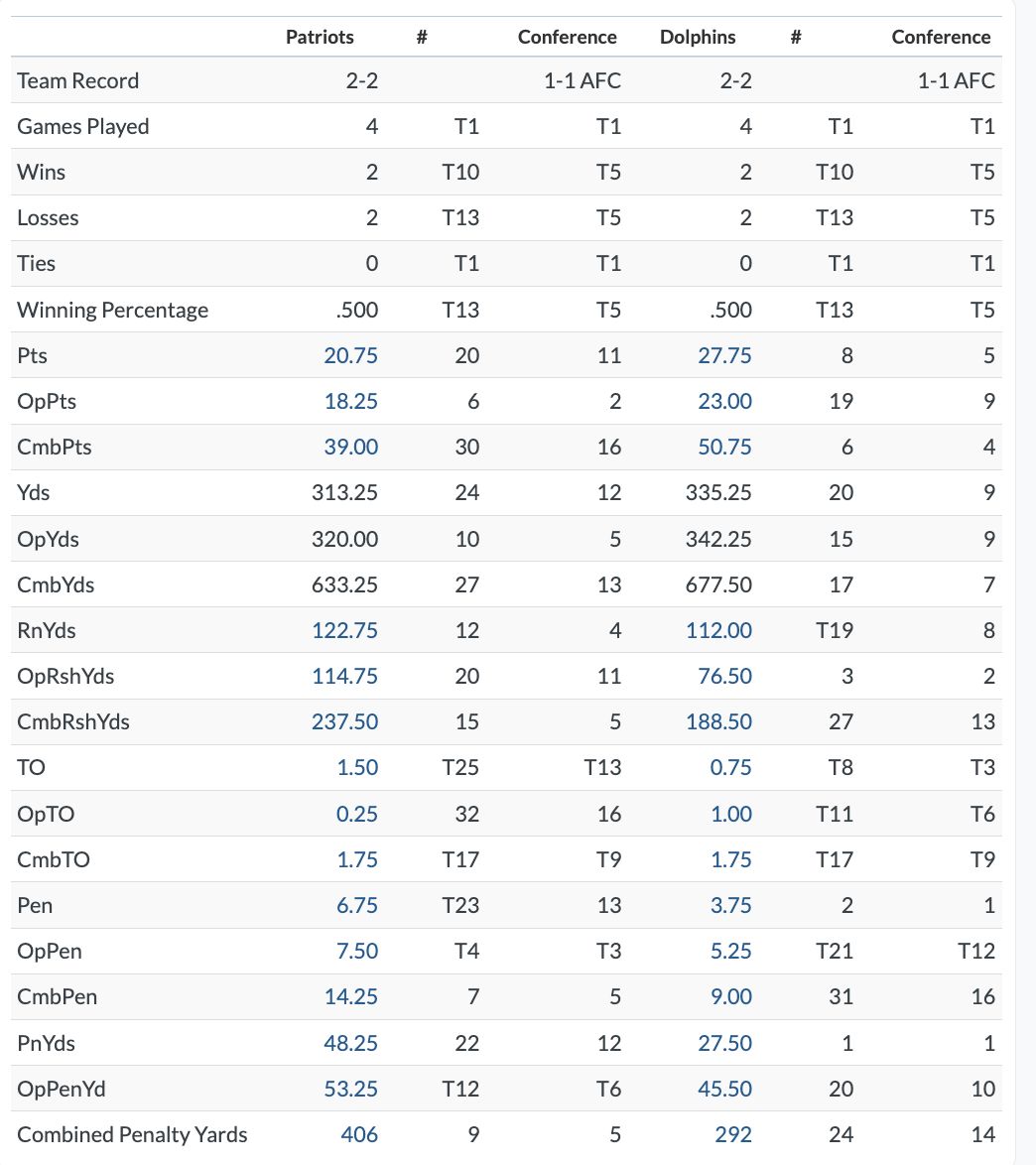Select Dolphins TO value 0.75

(x=730, y=767)
